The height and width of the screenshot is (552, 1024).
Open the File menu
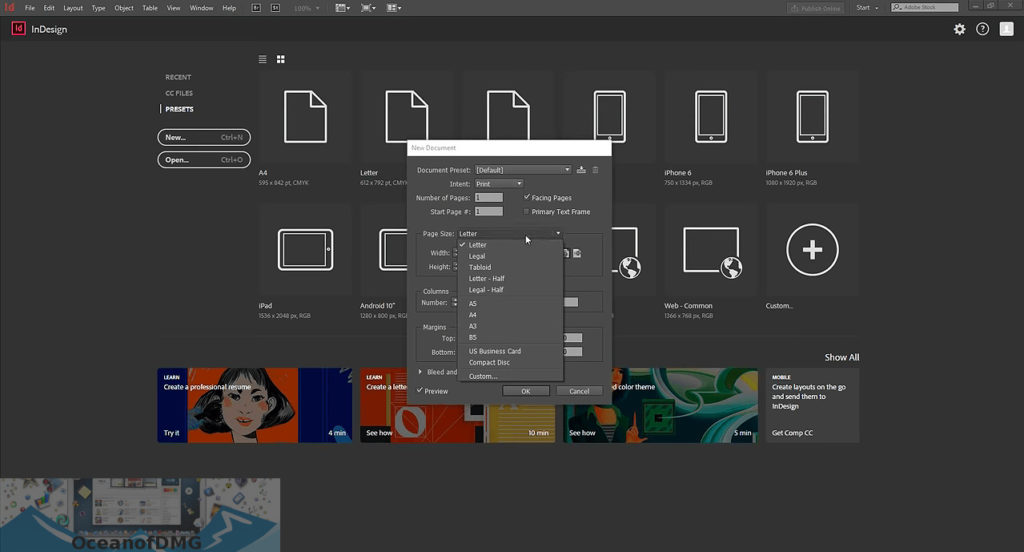[x=30, y=8]
